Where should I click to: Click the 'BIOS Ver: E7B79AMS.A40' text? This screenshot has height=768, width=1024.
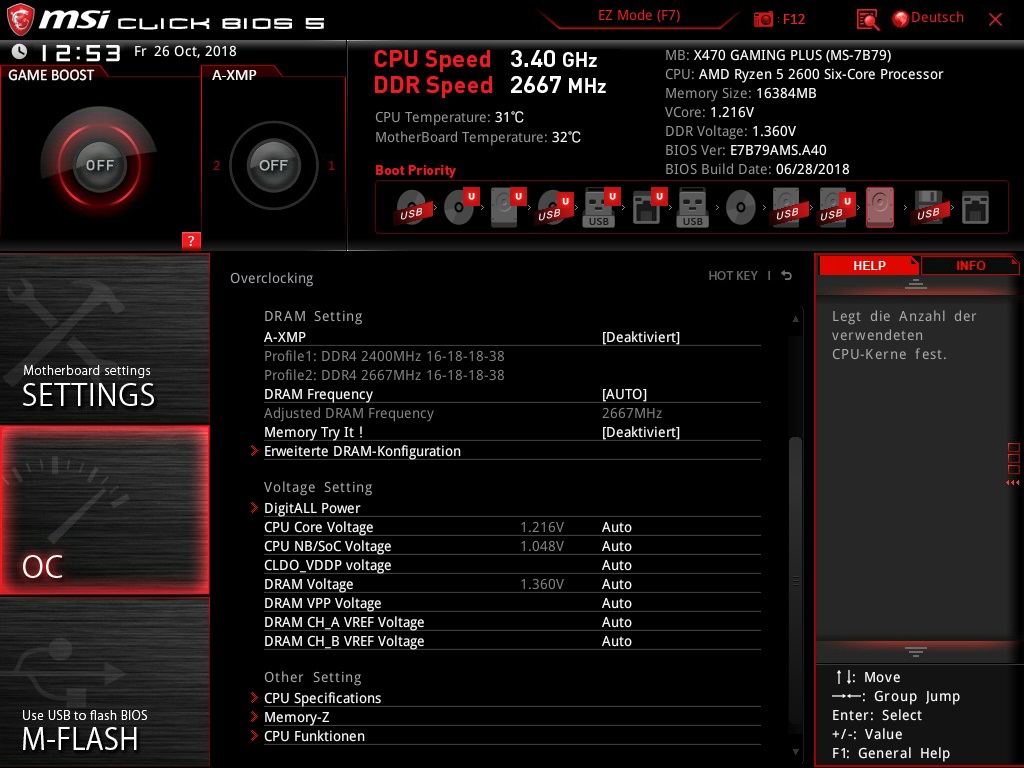pos(746,150)
